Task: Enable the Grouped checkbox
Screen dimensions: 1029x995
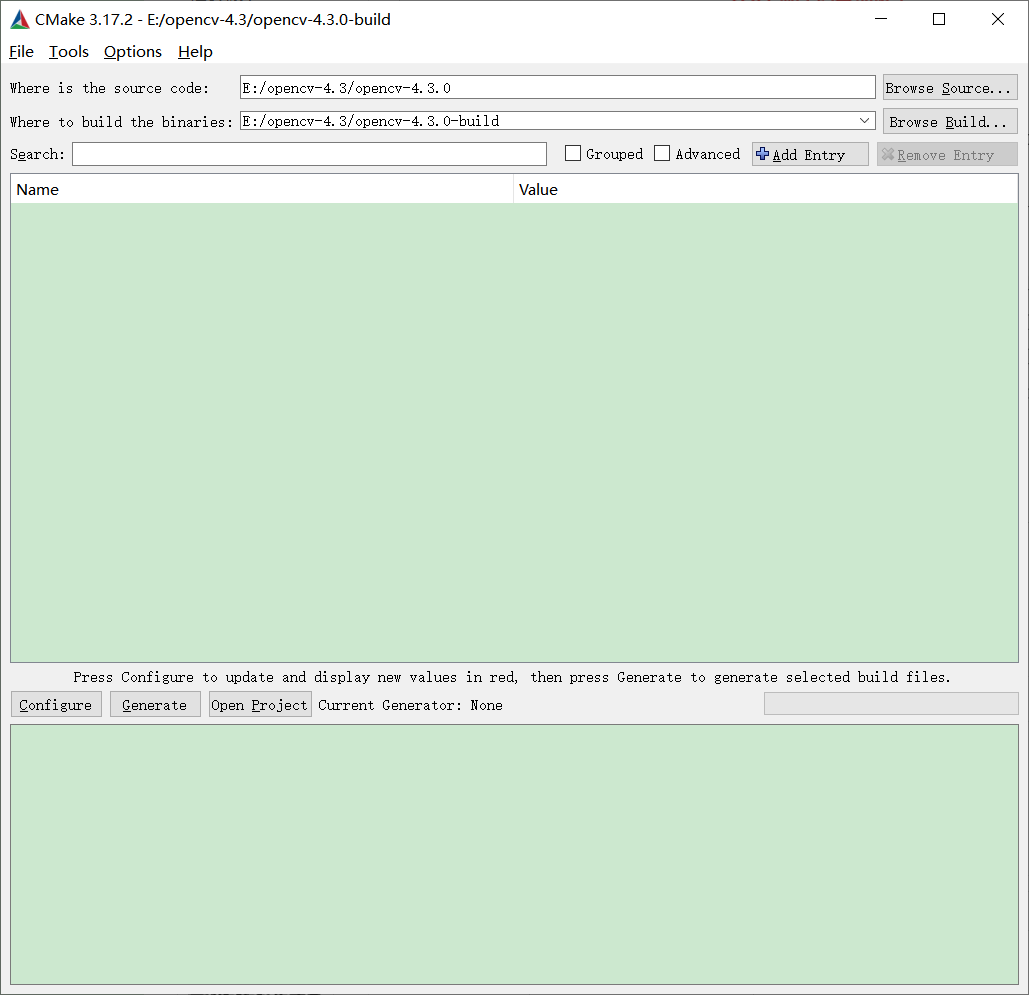Action: [x=572, y=153]
